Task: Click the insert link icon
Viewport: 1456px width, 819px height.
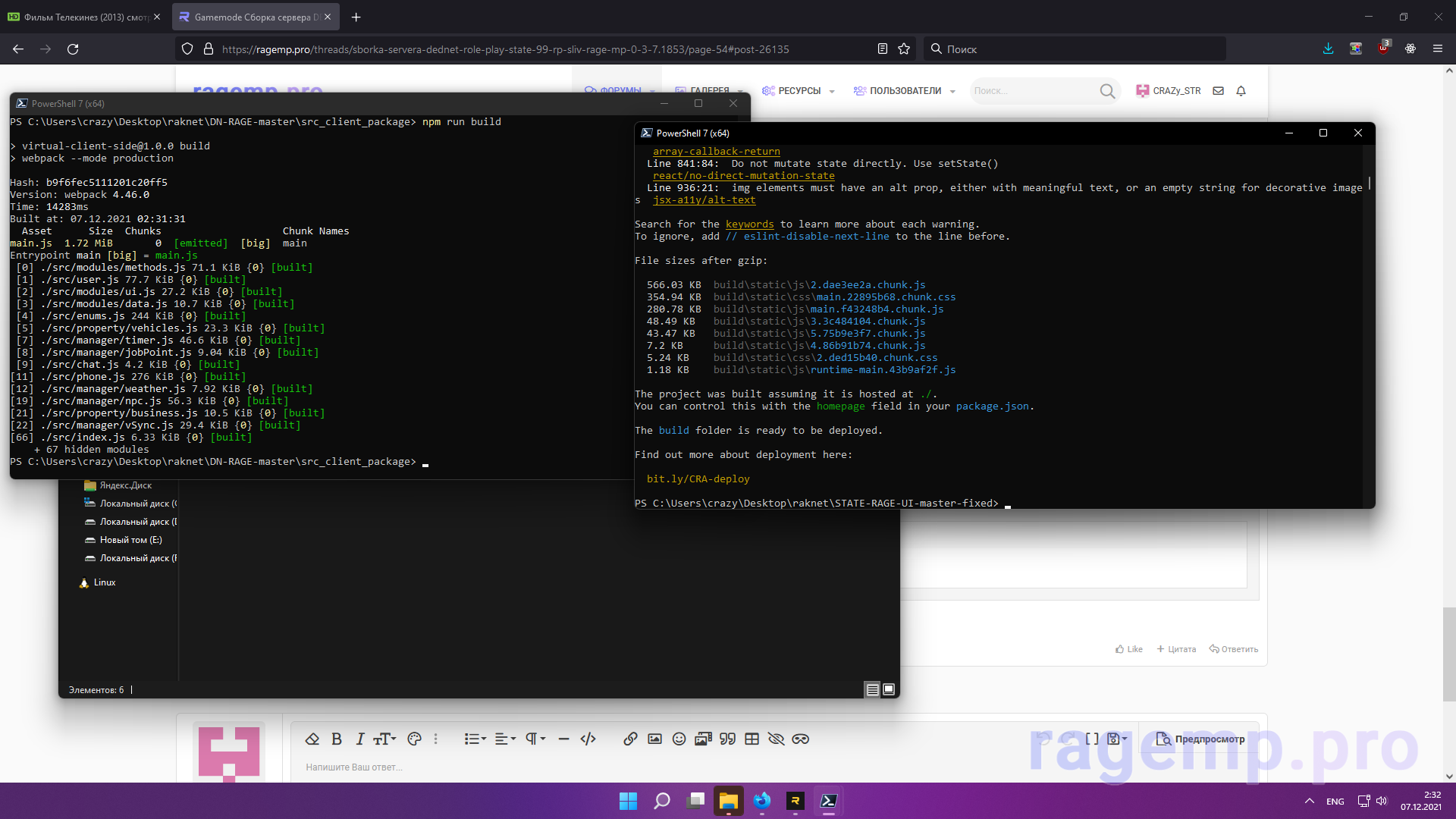Action: pyautogui.click(x=630, y=739)
